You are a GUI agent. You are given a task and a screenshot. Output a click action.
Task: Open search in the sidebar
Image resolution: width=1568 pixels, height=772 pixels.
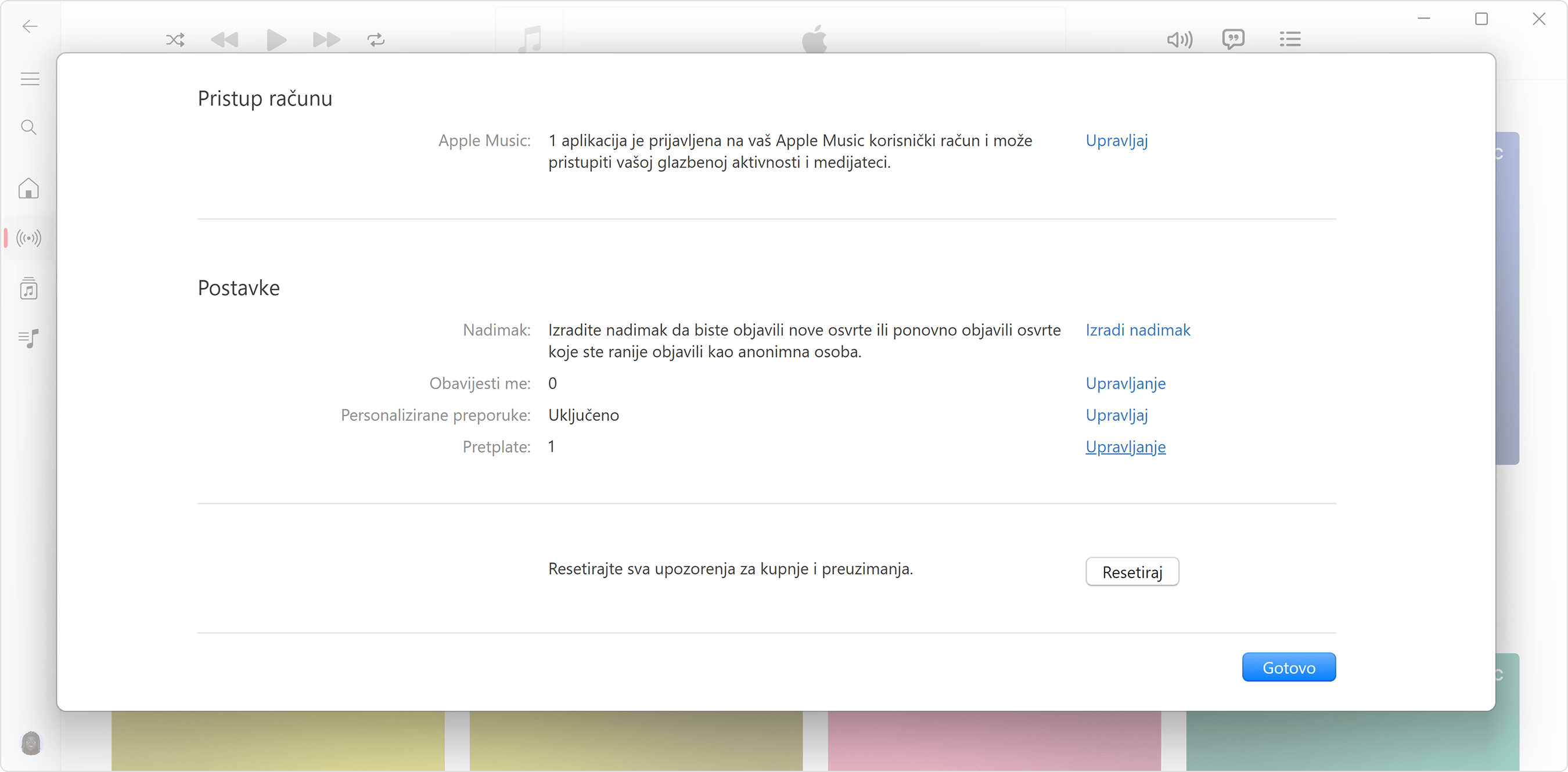[x=28, y=127]
